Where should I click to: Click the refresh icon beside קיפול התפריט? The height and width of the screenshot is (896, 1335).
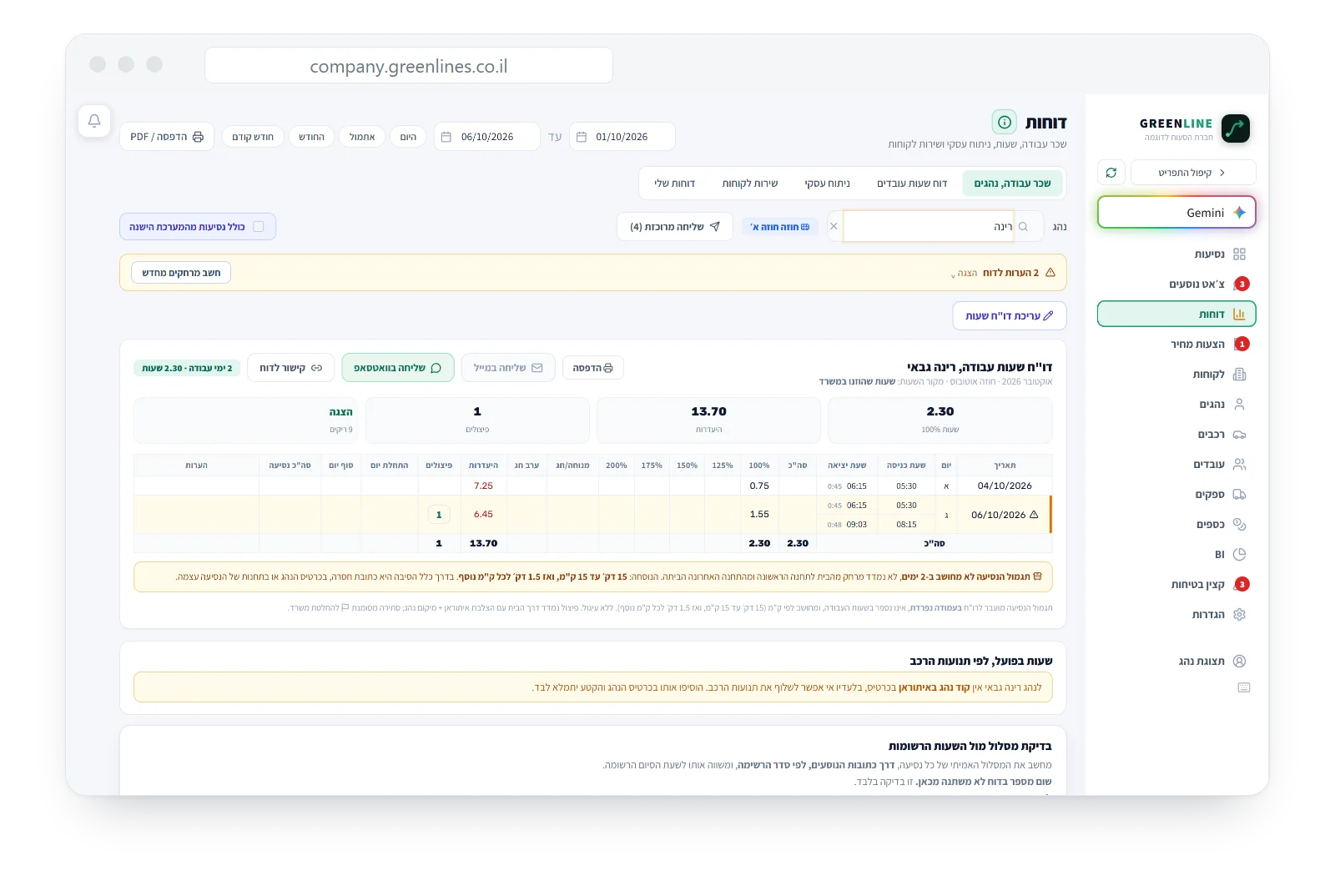pyautogui.click(x=1111, y=173)
